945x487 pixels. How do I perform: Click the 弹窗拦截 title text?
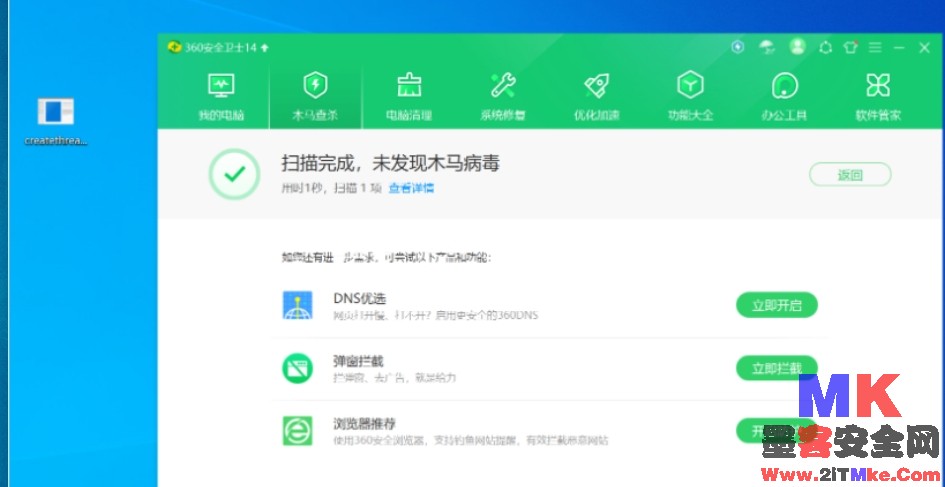pos(359,362)
